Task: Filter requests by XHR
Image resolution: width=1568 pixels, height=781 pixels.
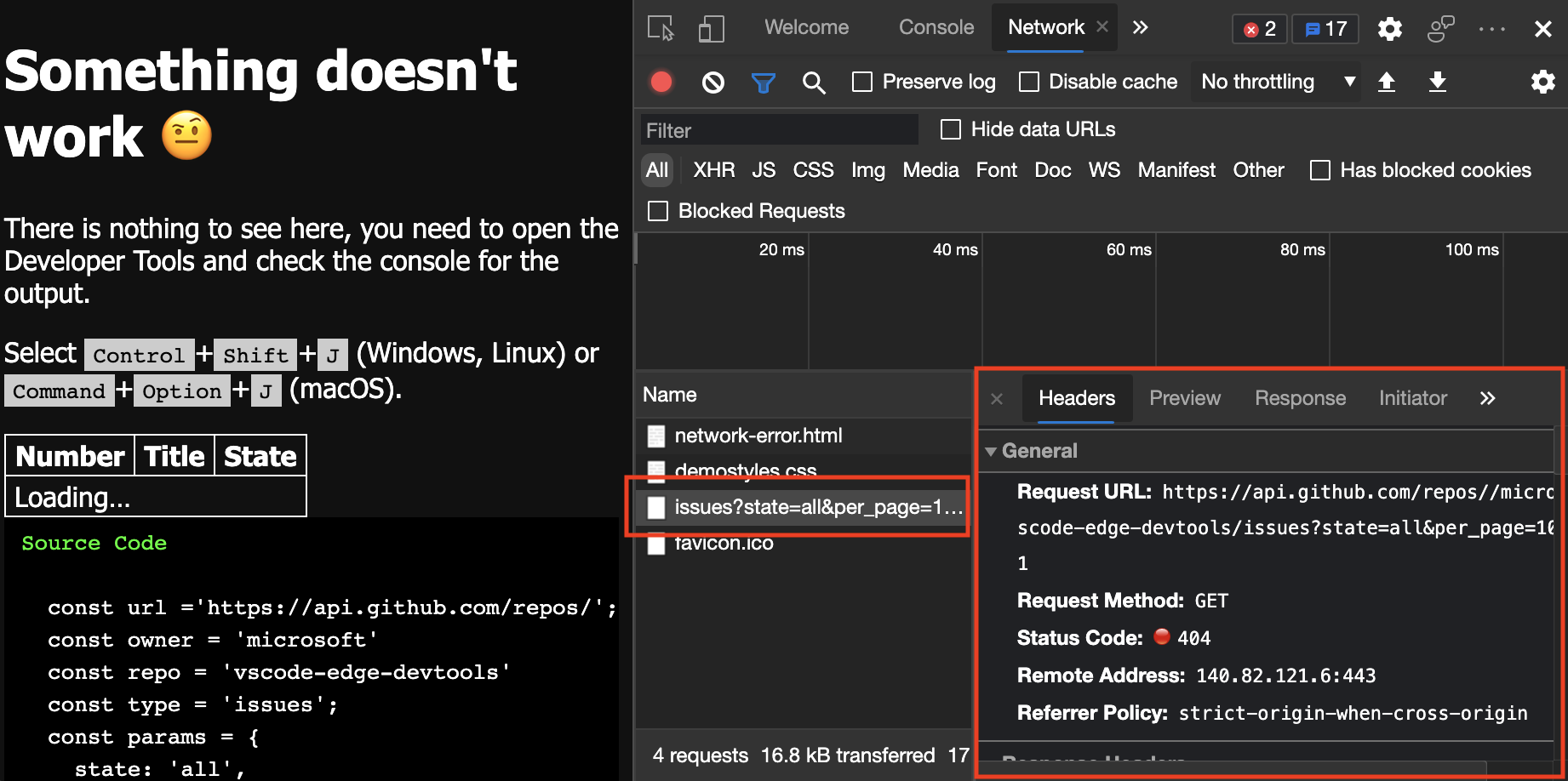Action: [713, 170]
